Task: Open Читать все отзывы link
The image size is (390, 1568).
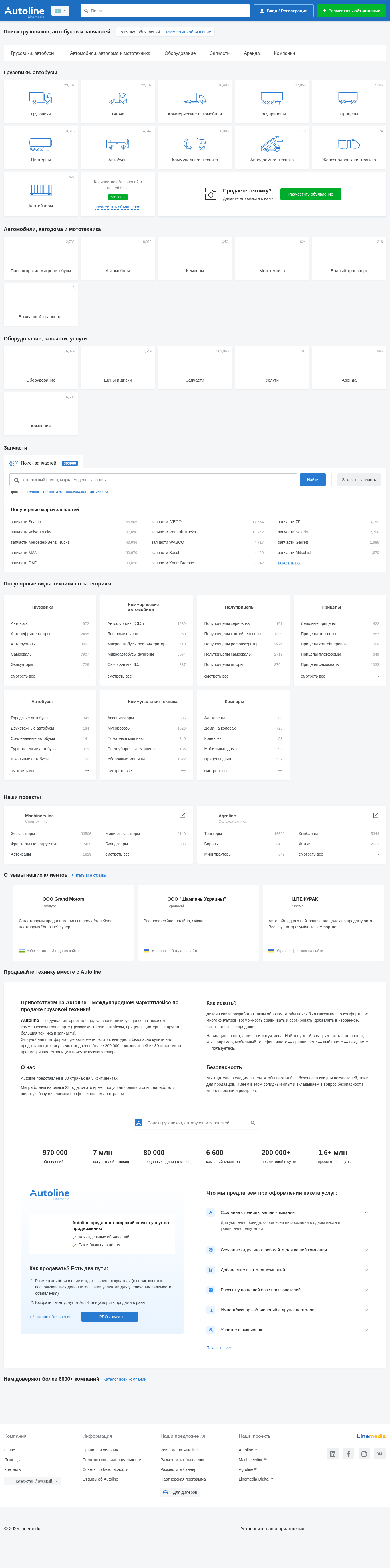Action: tap(89, 875)
